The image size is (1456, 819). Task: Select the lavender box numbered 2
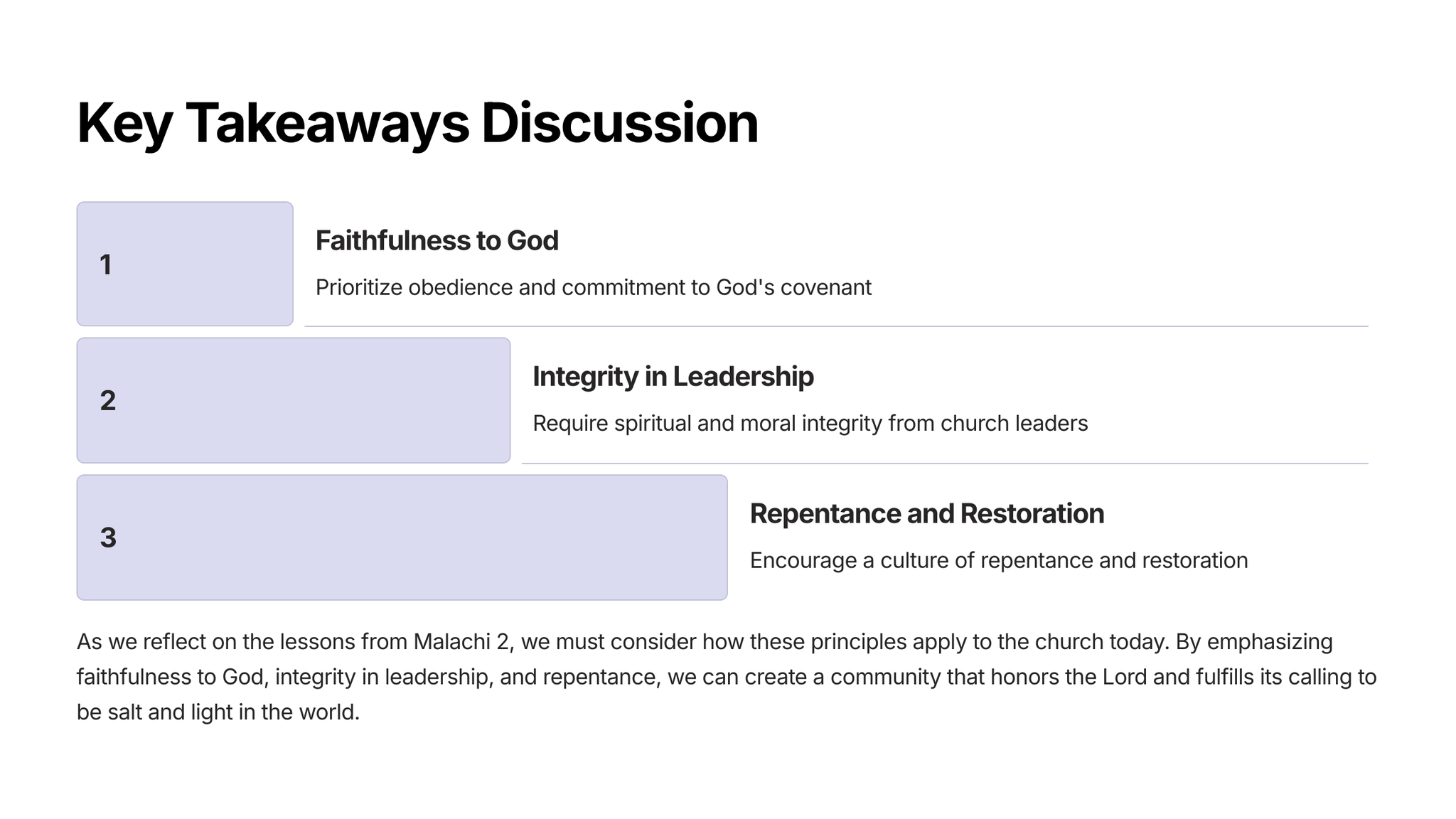pos(293,400)
